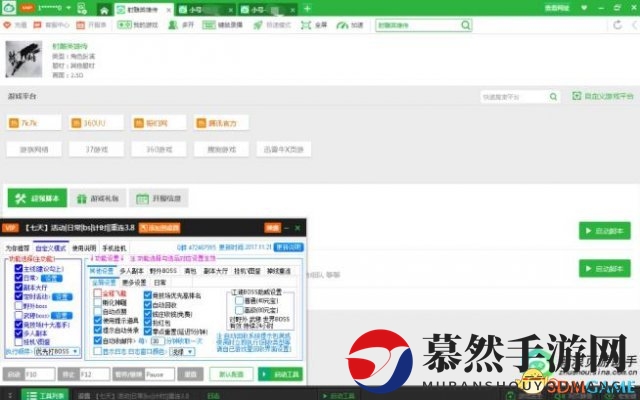Select the 背包 settings tab
The width and height of the screenshot is (640, 400).
(190, 271)
